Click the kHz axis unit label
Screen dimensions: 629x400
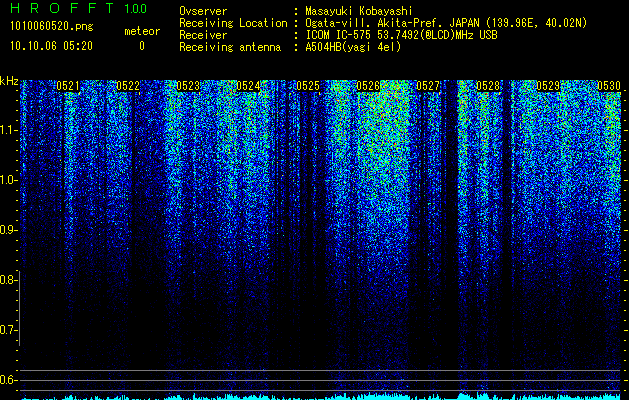9,81
